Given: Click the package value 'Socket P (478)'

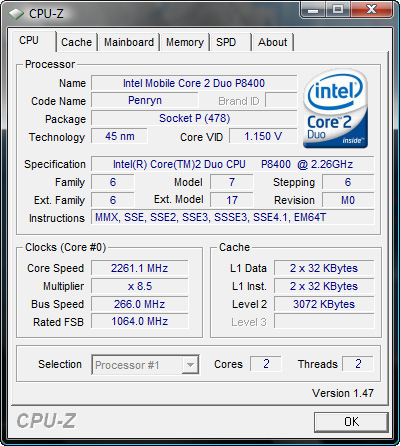Looking at the screenshot, I should [x=194, y=118].
